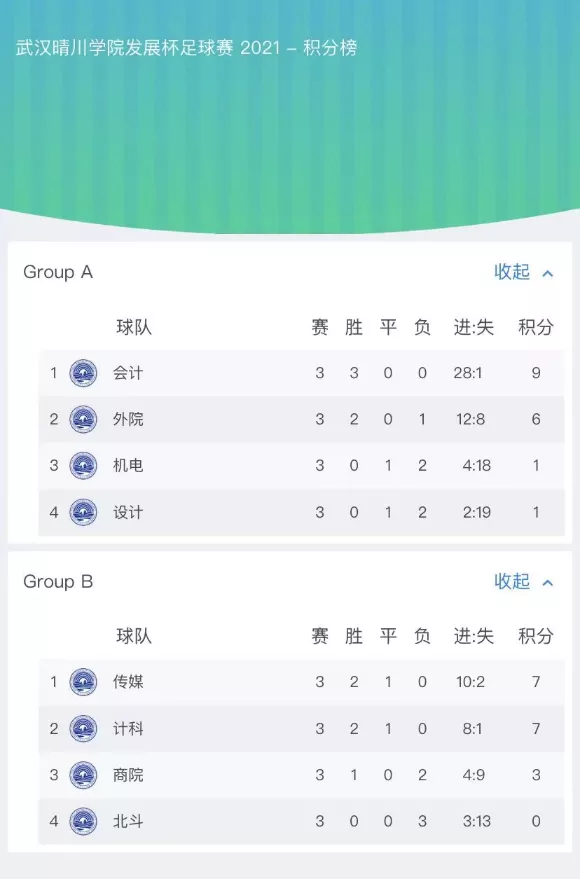Click the 设计 team badge icon
Image resolution: width=580 pixels, height=879 pixels.
(x=83, y=512)
